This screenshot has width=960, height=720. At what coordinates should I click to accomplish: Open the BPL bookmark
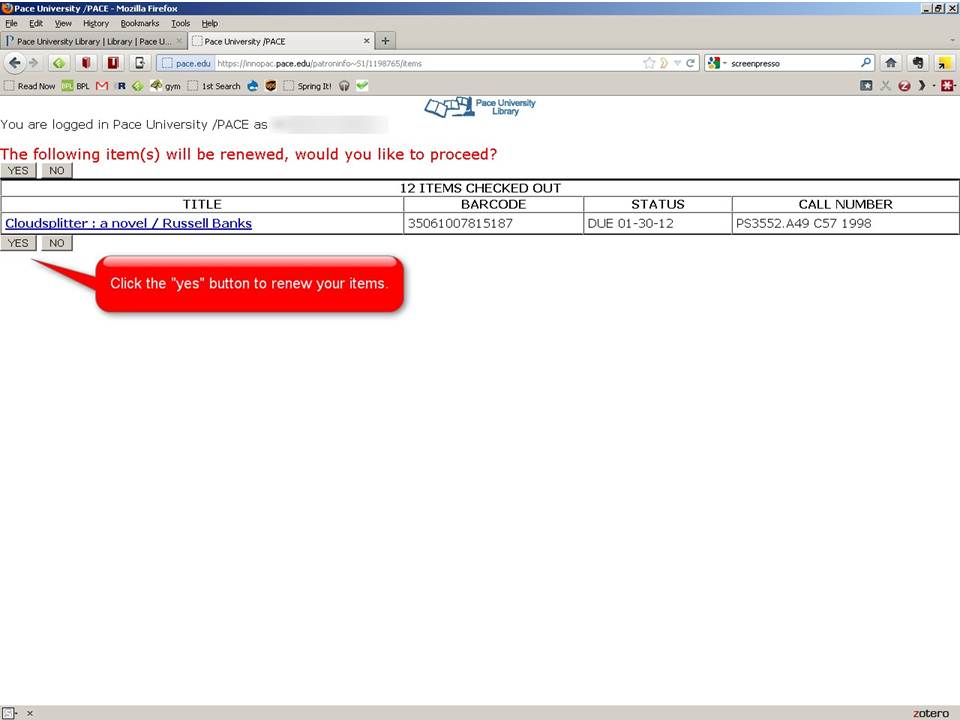[75, 86]
